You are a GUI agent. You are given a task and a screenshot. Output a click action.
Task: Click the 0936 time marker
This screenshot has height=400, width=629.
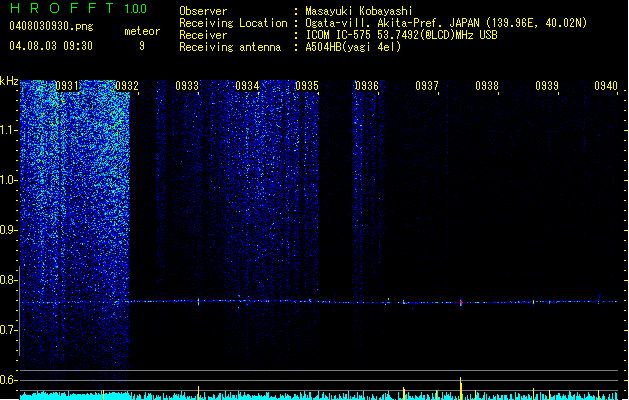pos(367,86)
